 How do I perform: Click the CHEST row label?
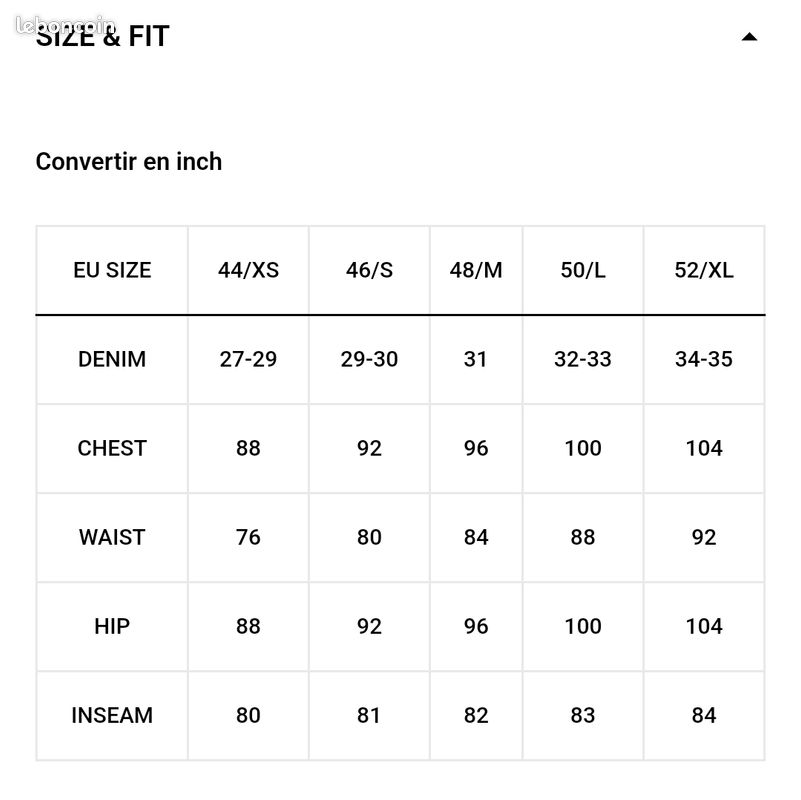click(x=111, y=448)
